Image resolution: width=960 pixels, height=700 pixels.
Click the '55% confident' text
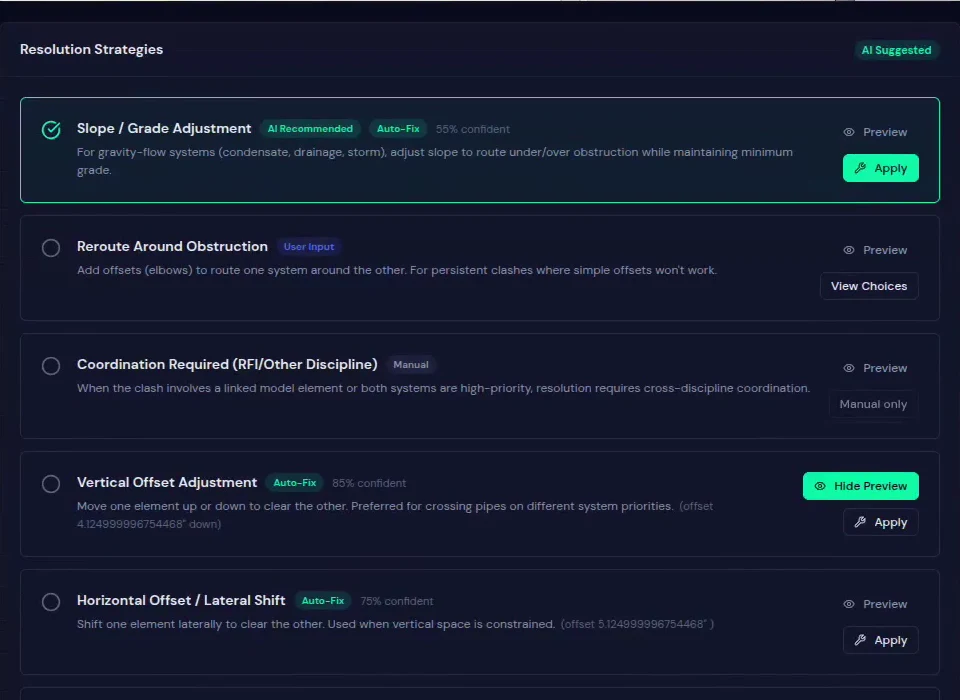473,129
